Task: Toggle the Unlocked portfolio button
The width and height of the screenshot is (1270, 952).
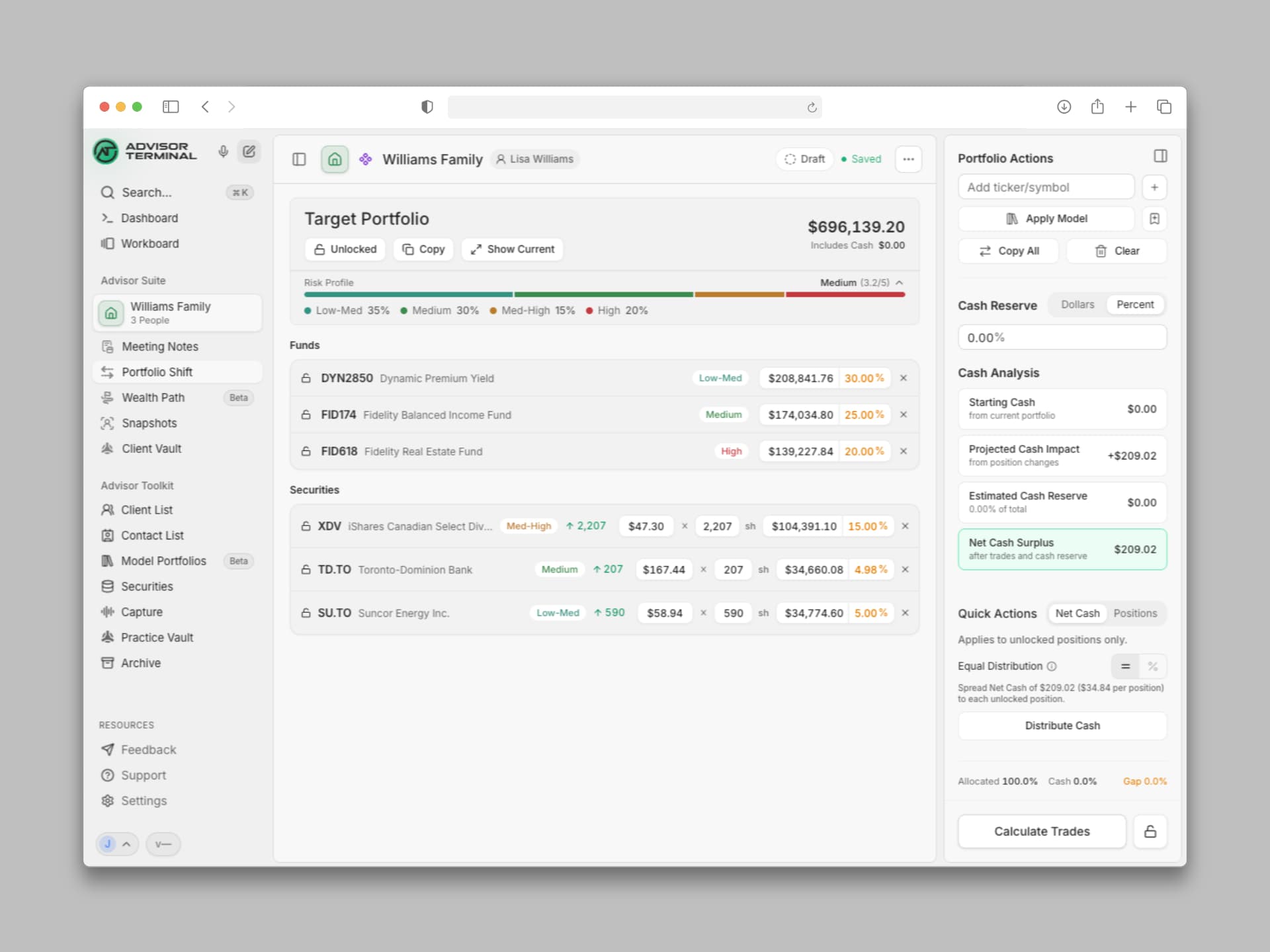Action: click(345, 249)
